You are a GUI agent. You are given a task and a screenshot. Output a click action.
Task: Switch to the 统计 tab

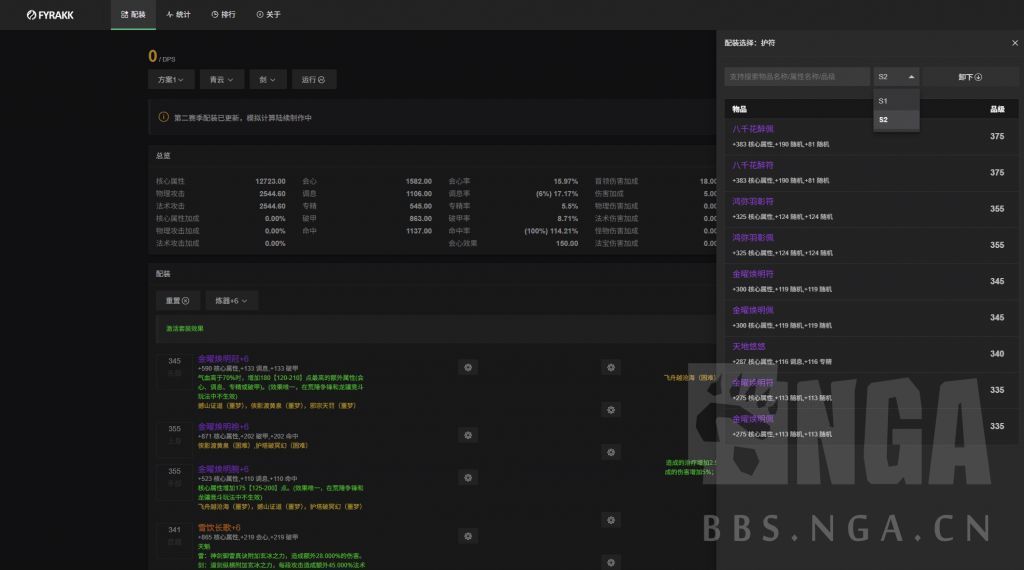pyautogui.click(x=178, y=15)
